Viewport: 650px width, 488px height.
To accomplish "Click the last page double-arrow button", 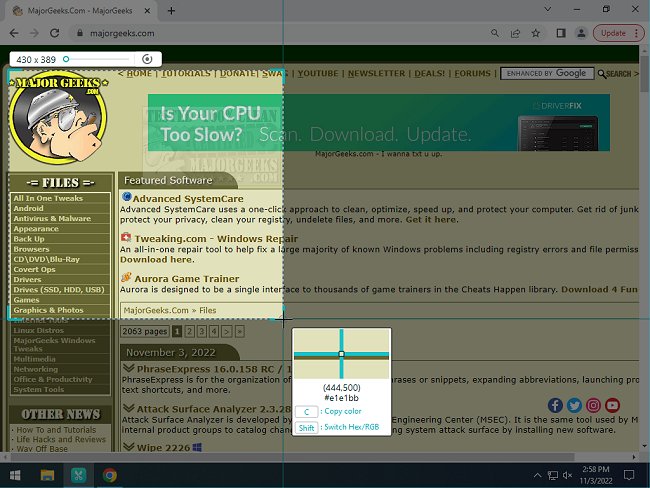I will (x=239, y=331).
